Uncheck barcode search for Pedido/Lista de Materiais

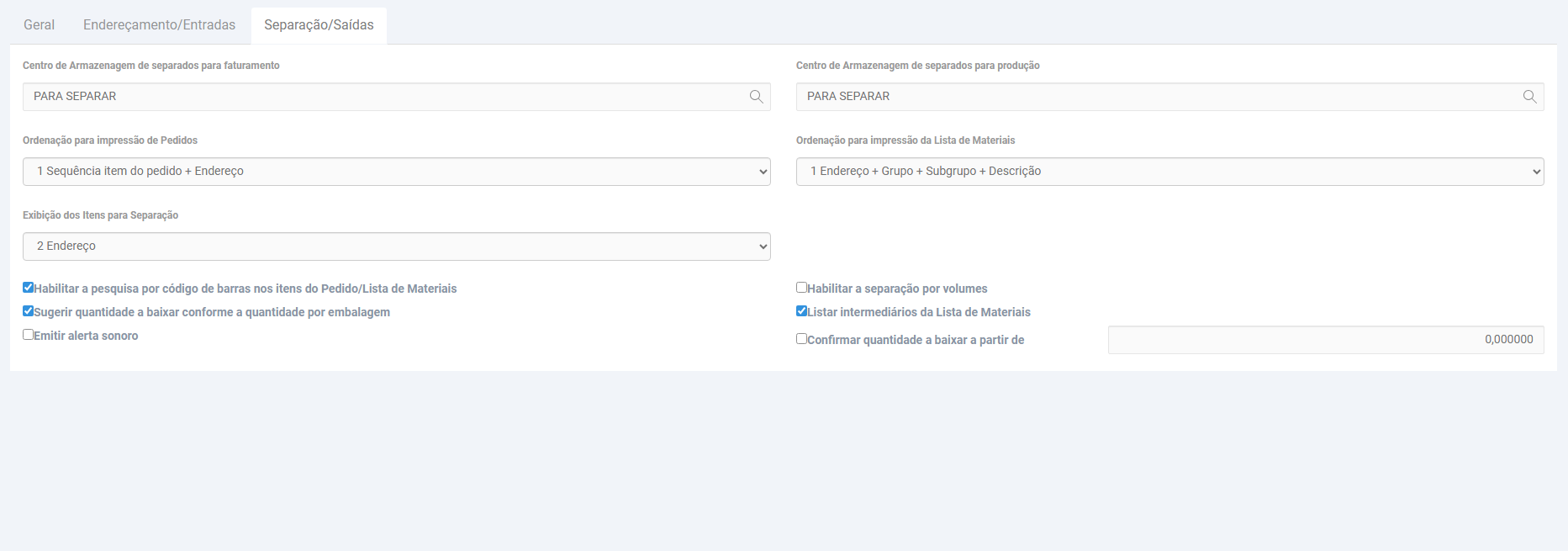point(29,288)
